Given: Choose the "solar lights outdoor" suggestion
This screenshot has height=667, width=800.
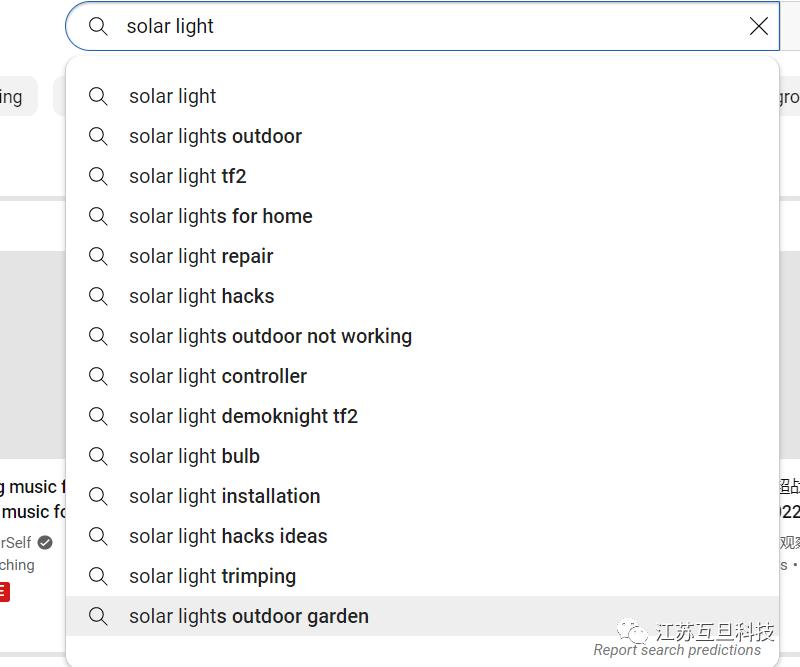Looking at the screenshot, I should [x=215, y=136].
